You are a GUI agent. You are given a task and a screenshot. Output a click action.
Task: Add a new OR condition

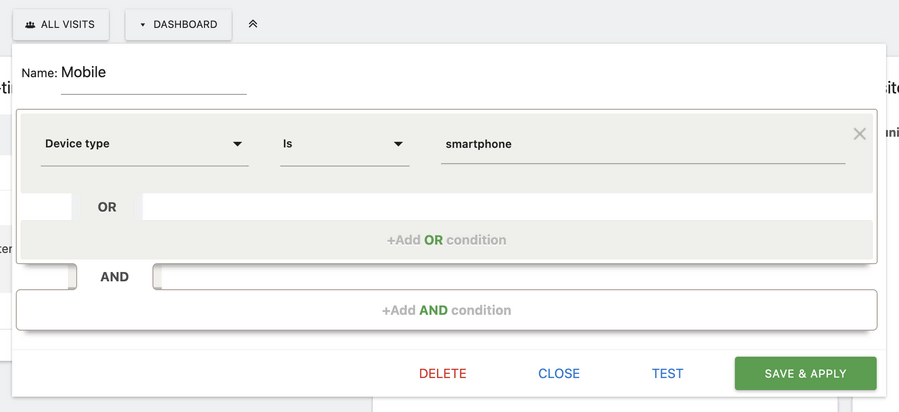[x=446, y=240]
